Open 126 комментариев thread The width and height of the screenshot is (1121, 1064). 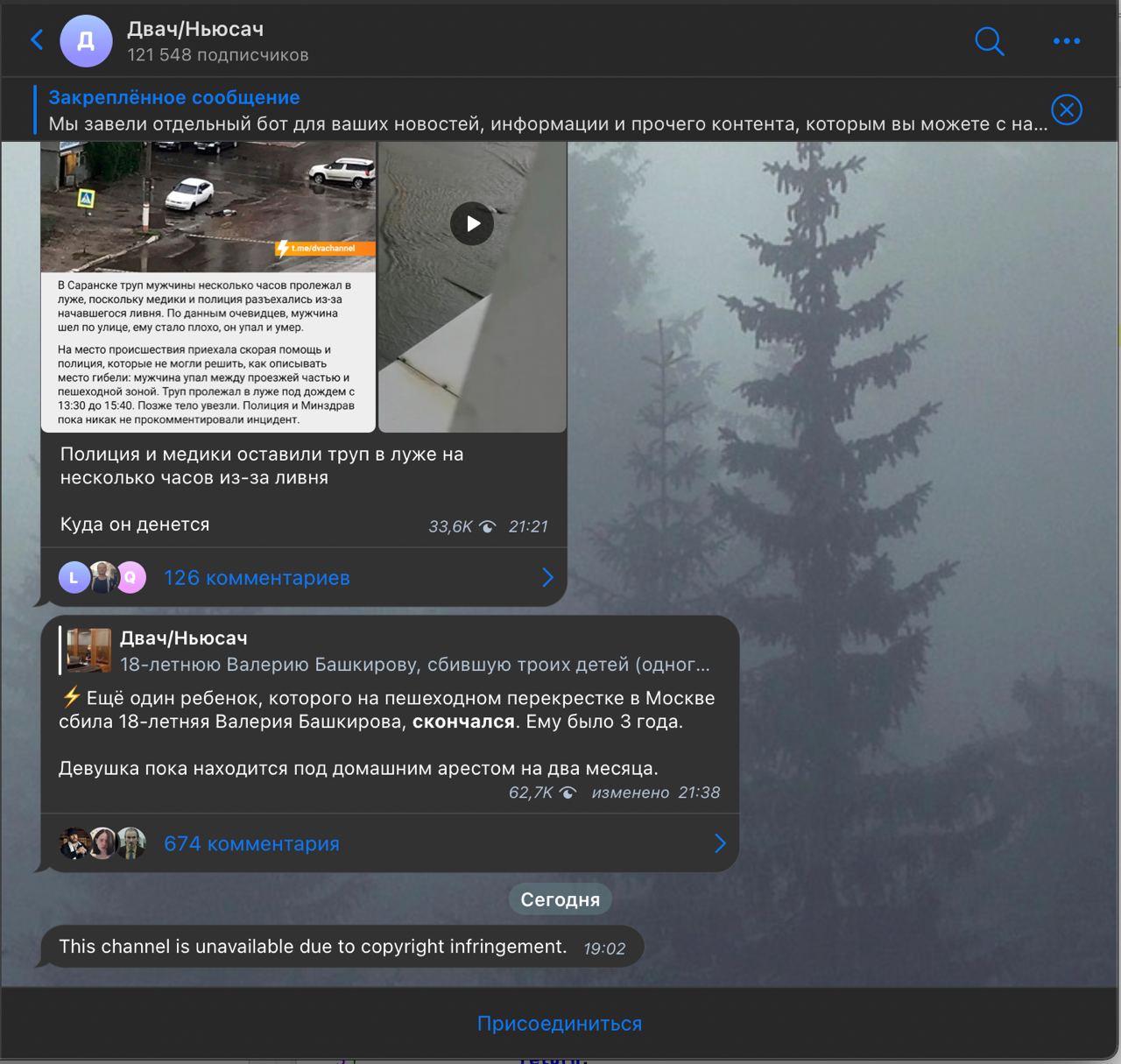pyautogui.click(x=257, y=578)
